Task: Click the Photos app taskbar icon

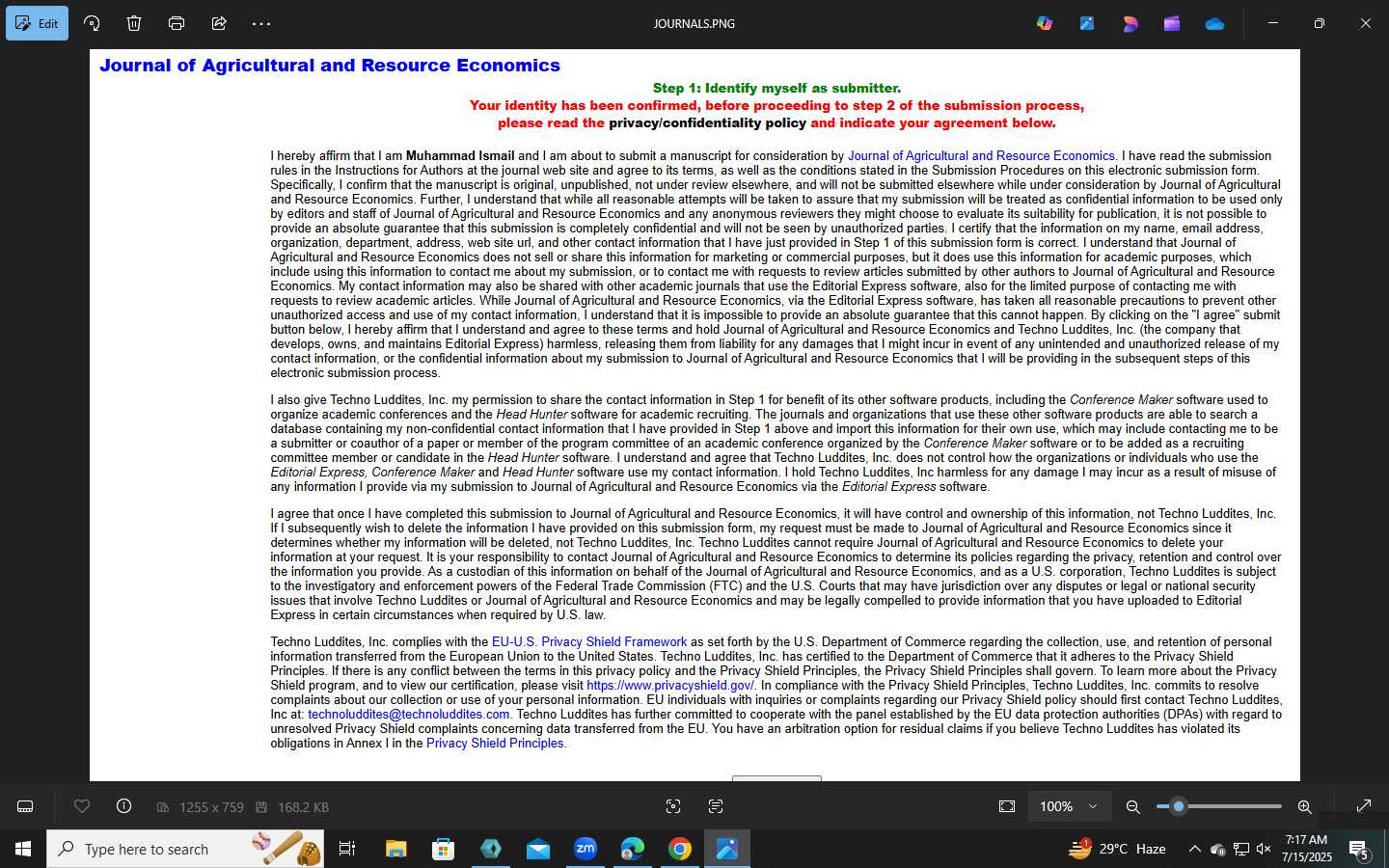Action: point(727,849)
